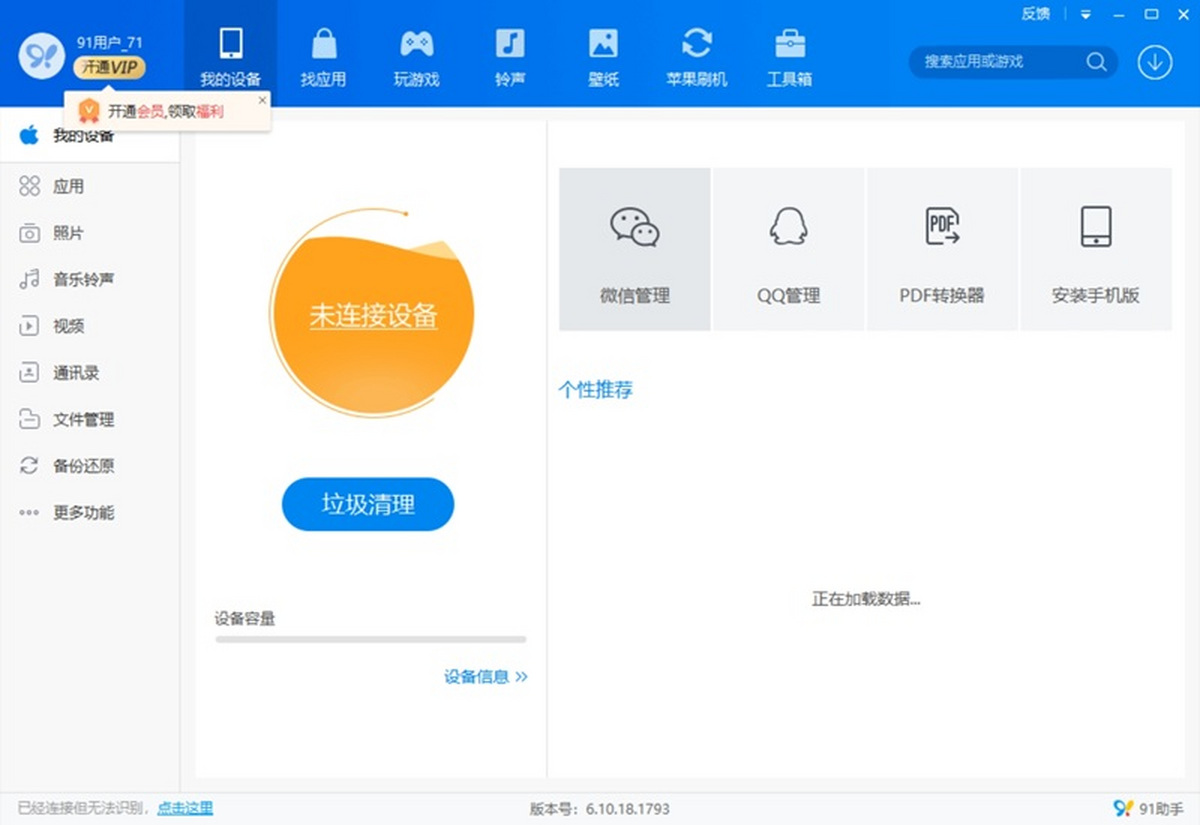The height and width of the screenshot is (825, 1200).
Task: Switch to the 铃声 ringtone tab
Action: pyautogui.click(x=510, y=55)
